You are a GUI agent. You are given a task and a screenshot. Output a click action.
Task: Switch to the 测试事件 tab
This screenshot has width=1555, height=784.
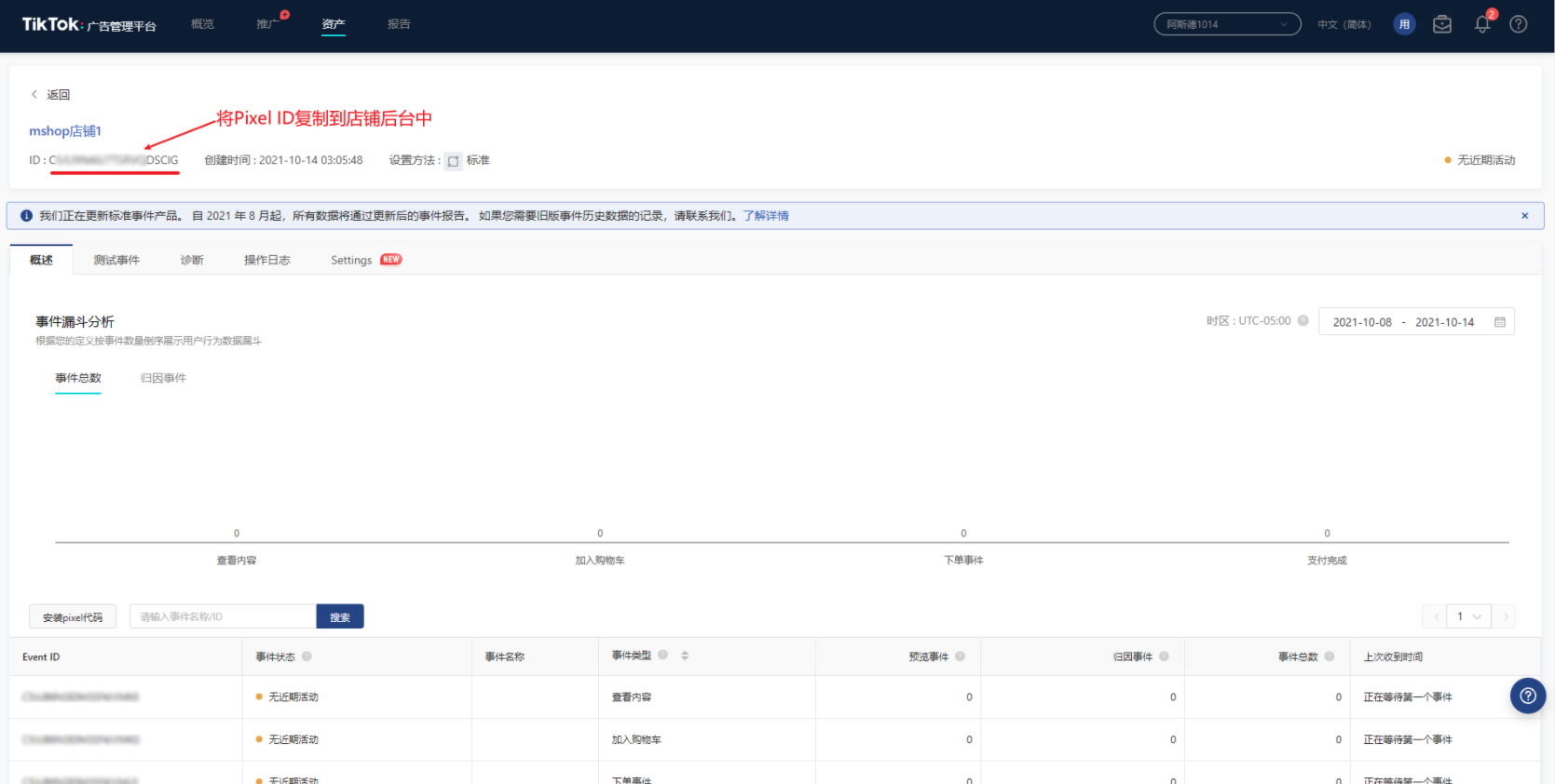(x=116, y=261)
